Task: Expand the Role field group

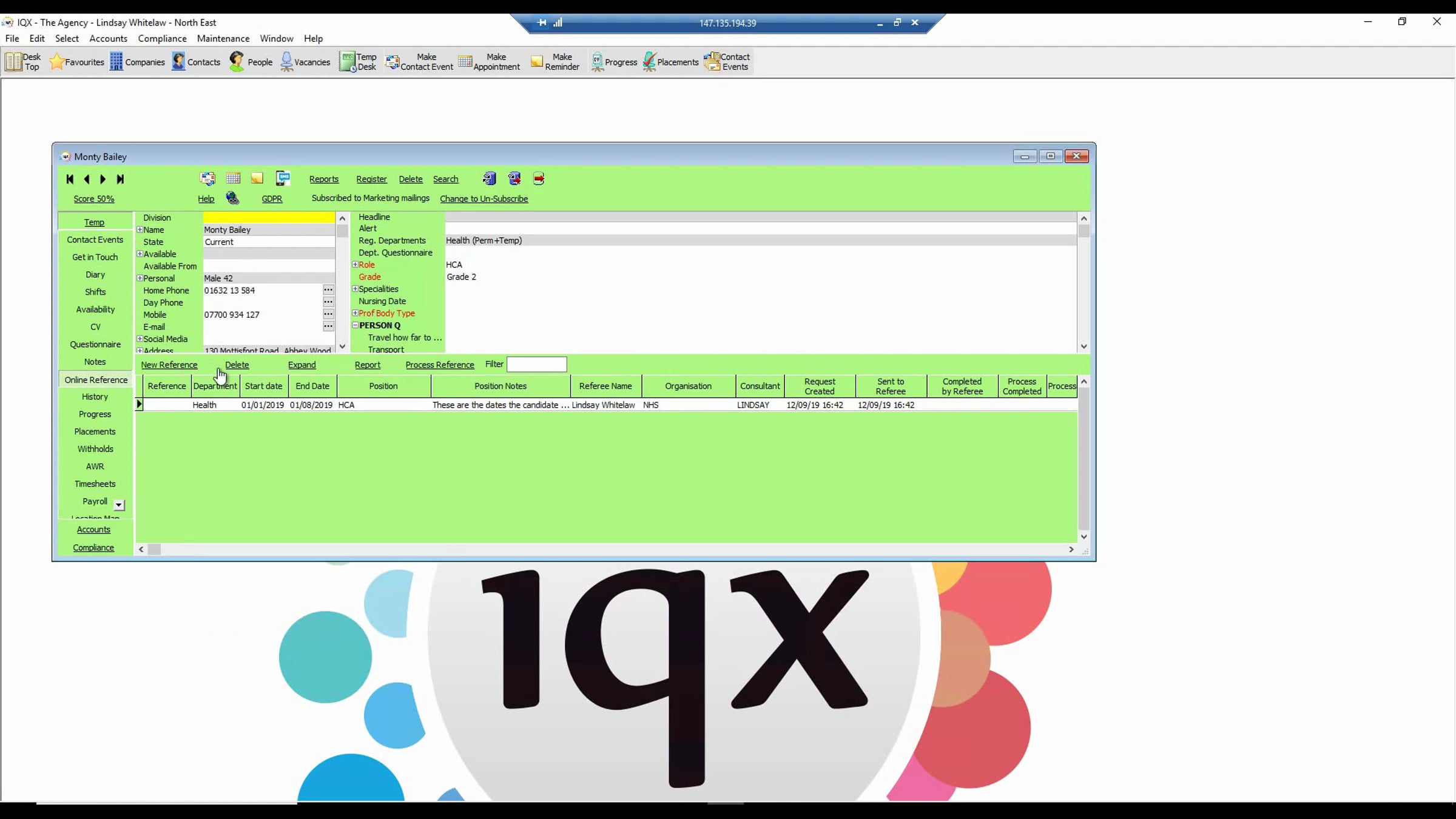Action: 355,265
